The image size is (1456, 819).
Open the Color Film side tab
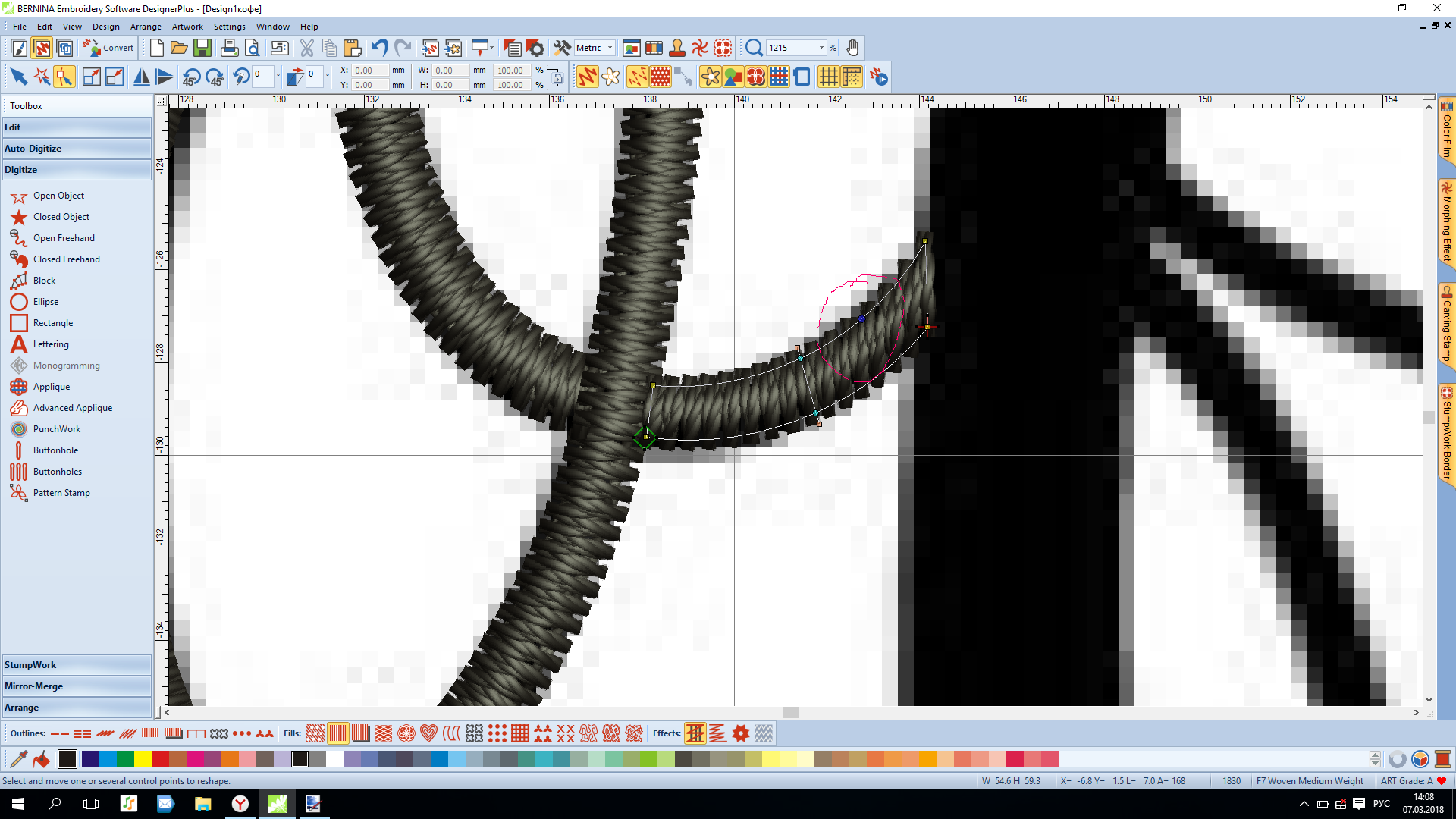[x=1446, y=129]
